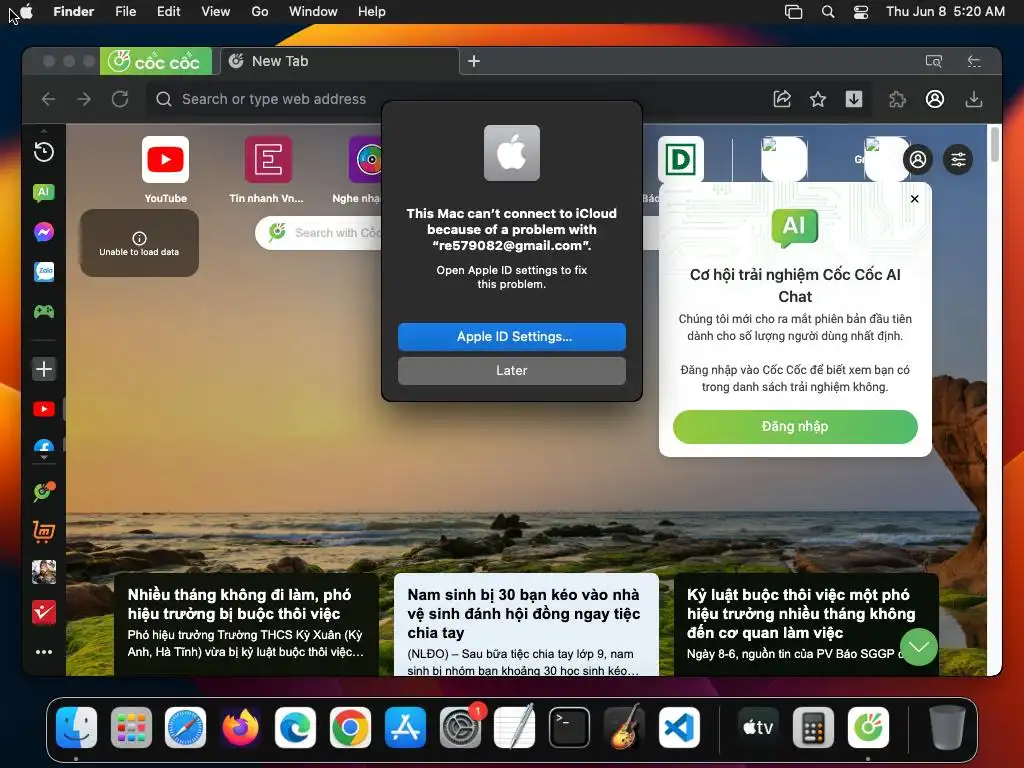This screenshot has height=768, width=1024.
Task: Click the green scroll-down chevron button
Action: pos(918,647)
